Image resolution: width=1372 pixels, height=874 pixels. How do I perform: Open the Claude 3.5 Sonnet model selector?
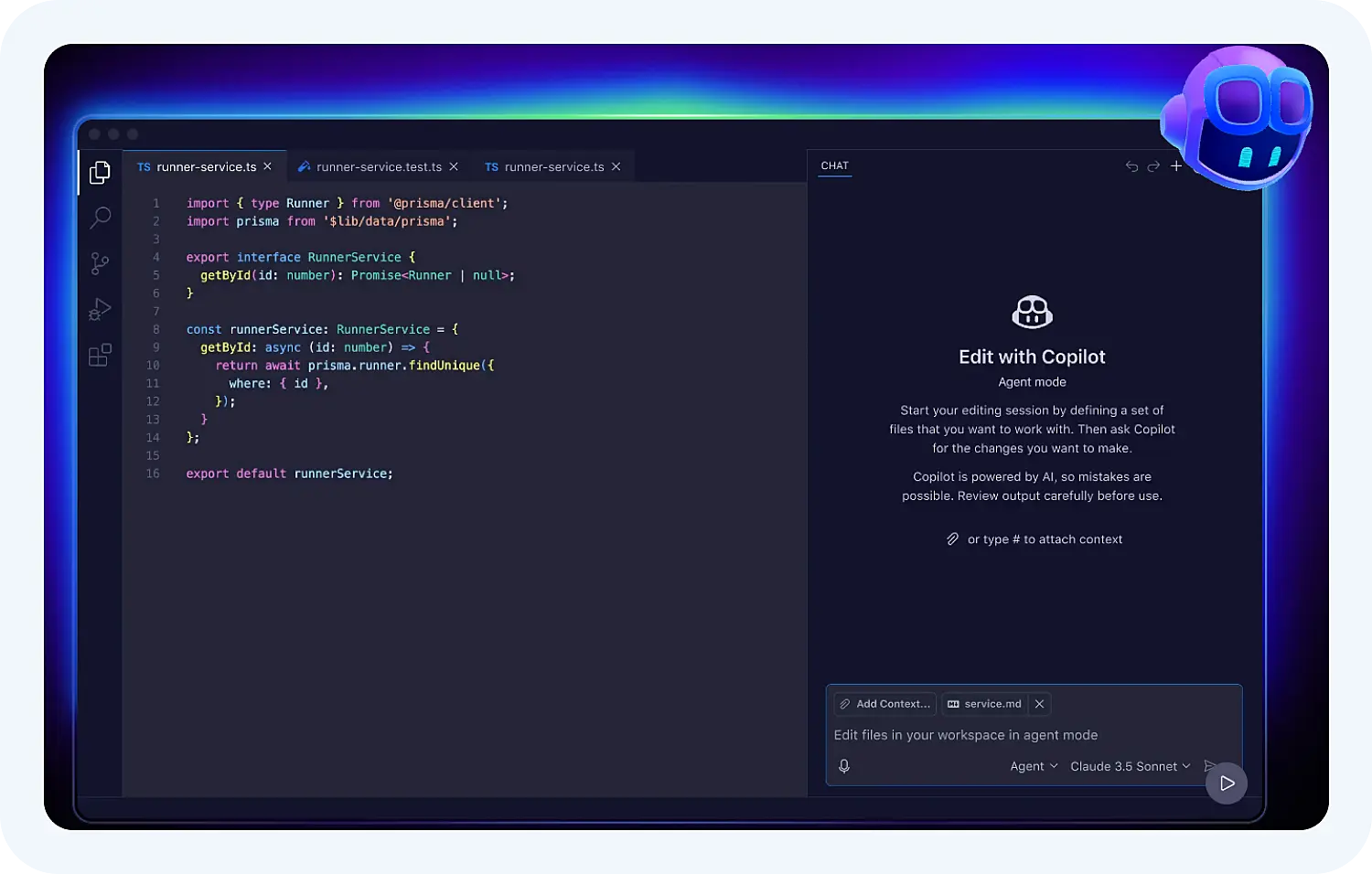click(x=1129, y=766)
